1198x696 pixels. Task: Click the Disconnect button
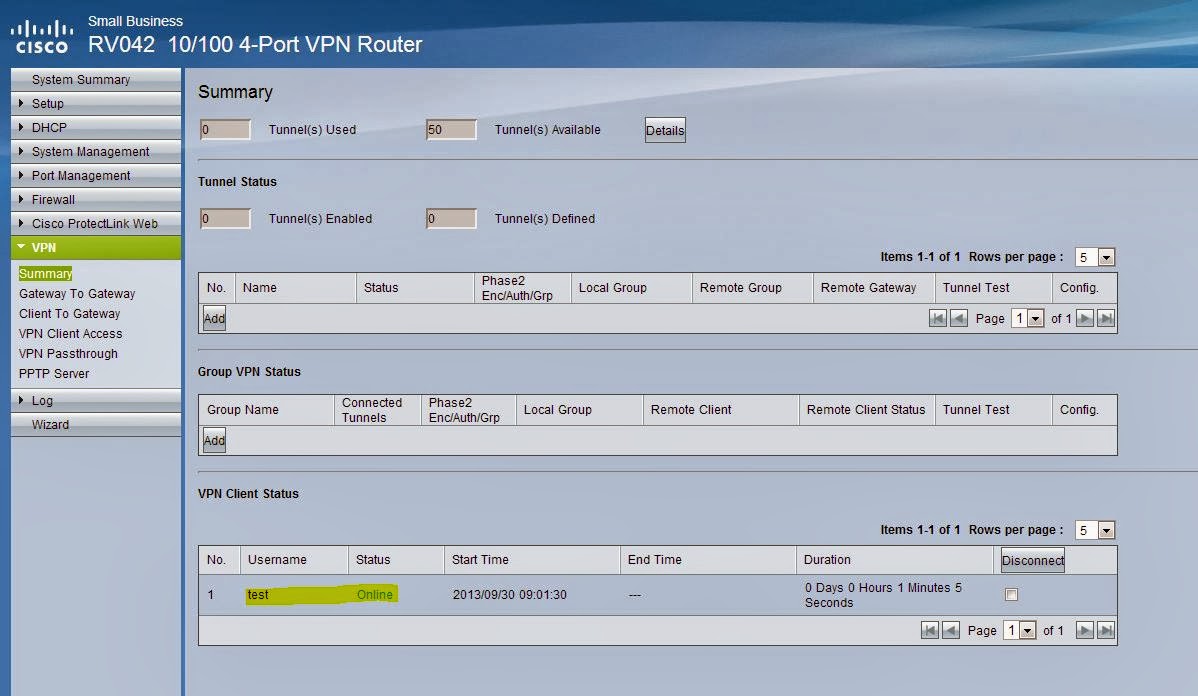pyautogui.click(x=1032, y=560)
